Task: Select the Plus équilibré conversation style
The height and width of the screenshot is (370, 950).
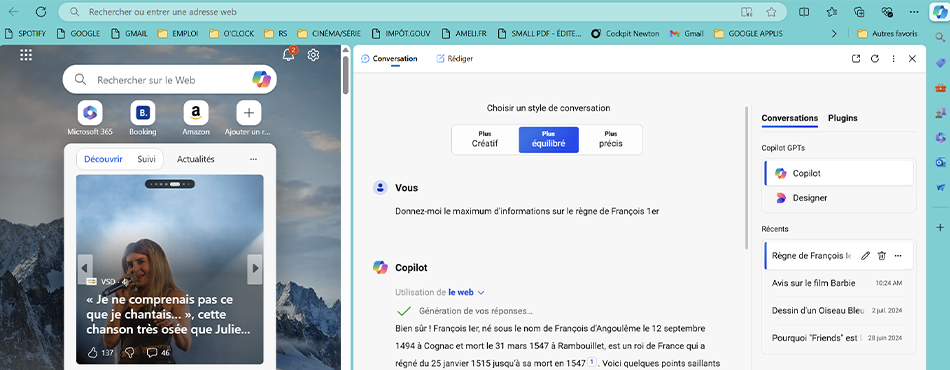Action: (548, 139)
